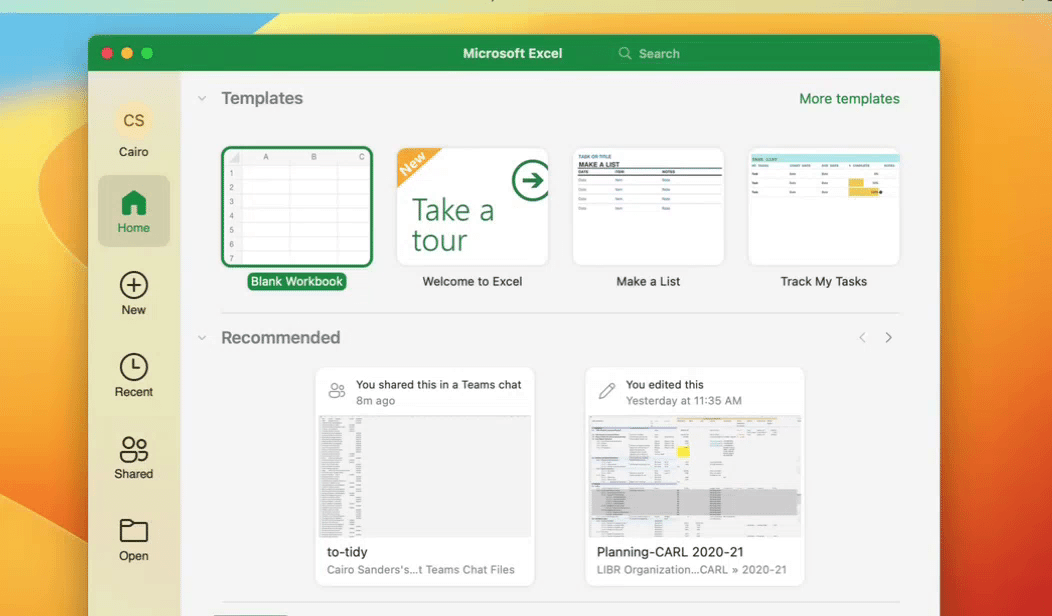Click the Teams Chat Files location text
This screenshot has width=1052, height=616.
421,570
